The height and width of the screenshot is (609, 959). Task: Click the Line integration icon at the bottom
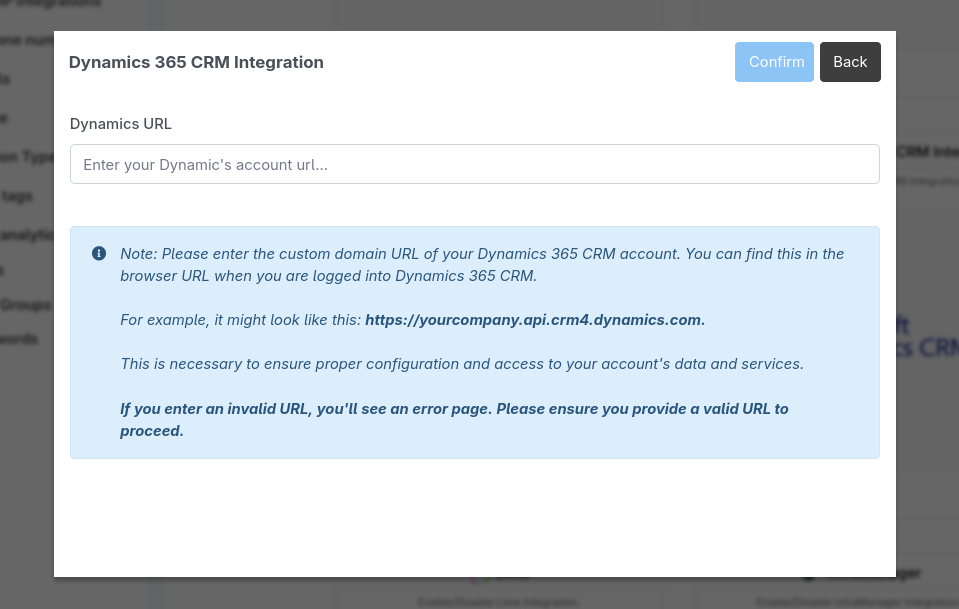click(480, 577)
